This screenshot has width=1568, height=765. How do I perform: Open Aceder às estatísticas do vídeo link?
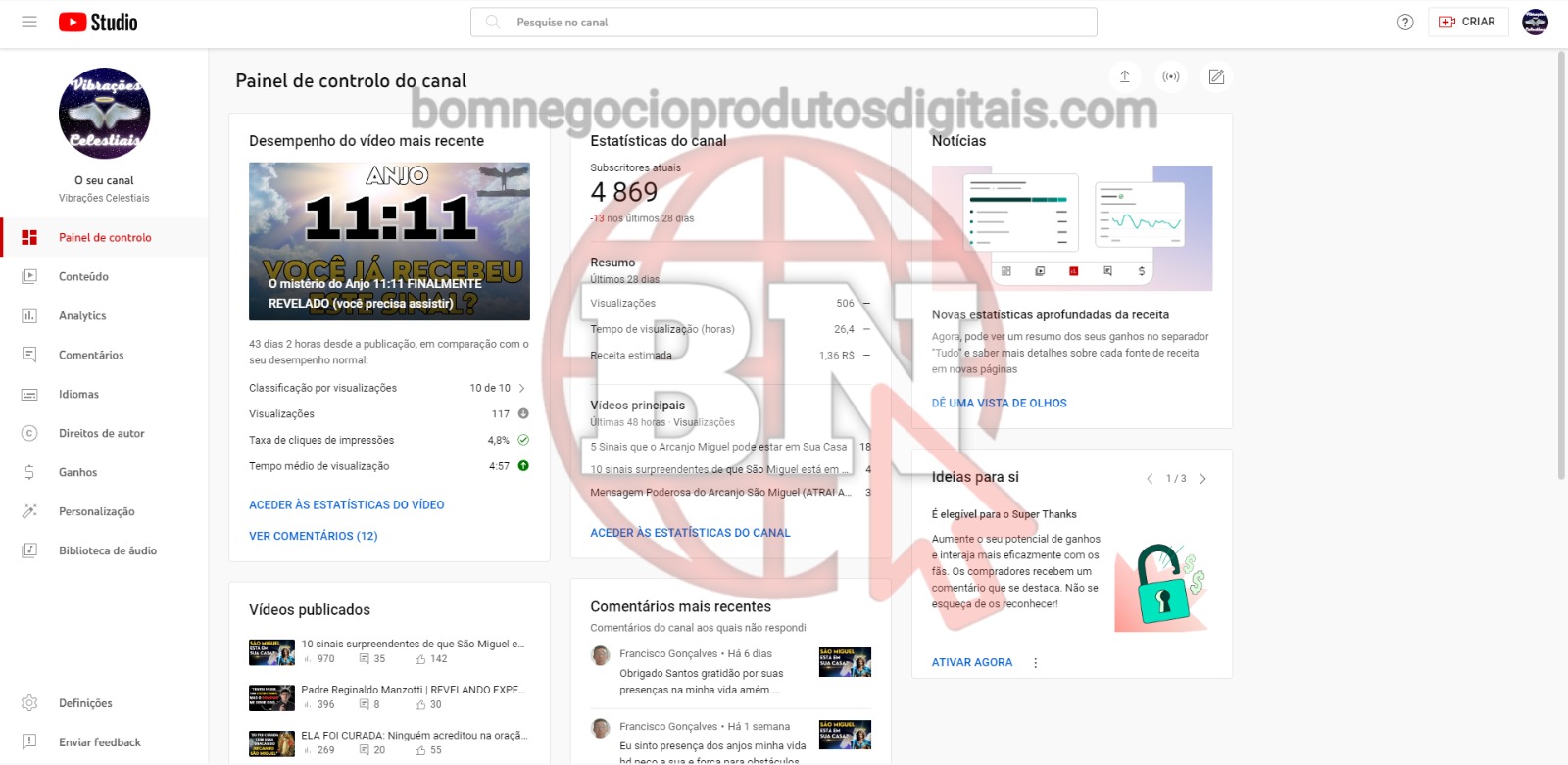tap(346, 505)
